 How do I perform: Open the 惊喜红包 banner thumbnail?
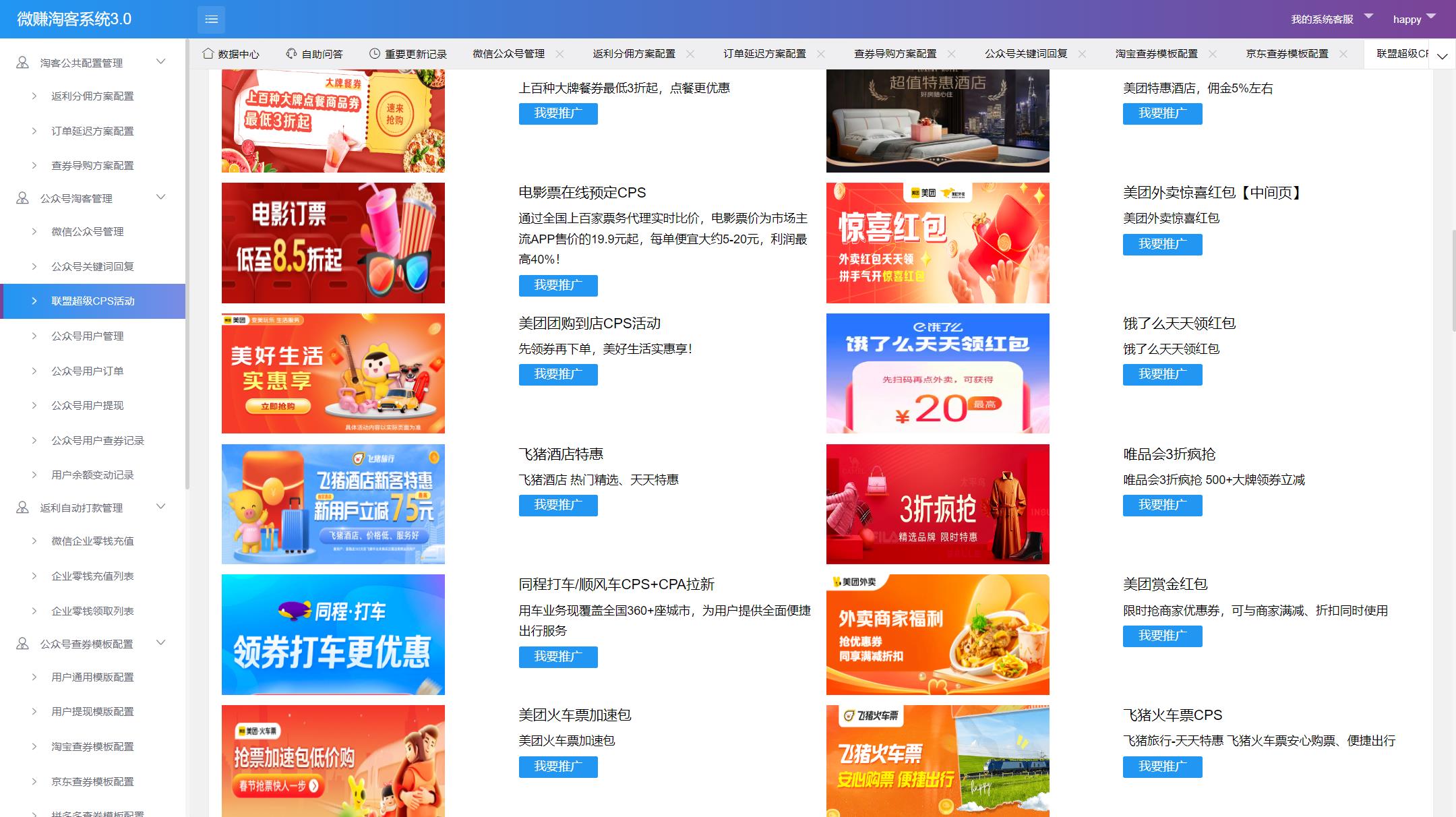coord(938,243)
